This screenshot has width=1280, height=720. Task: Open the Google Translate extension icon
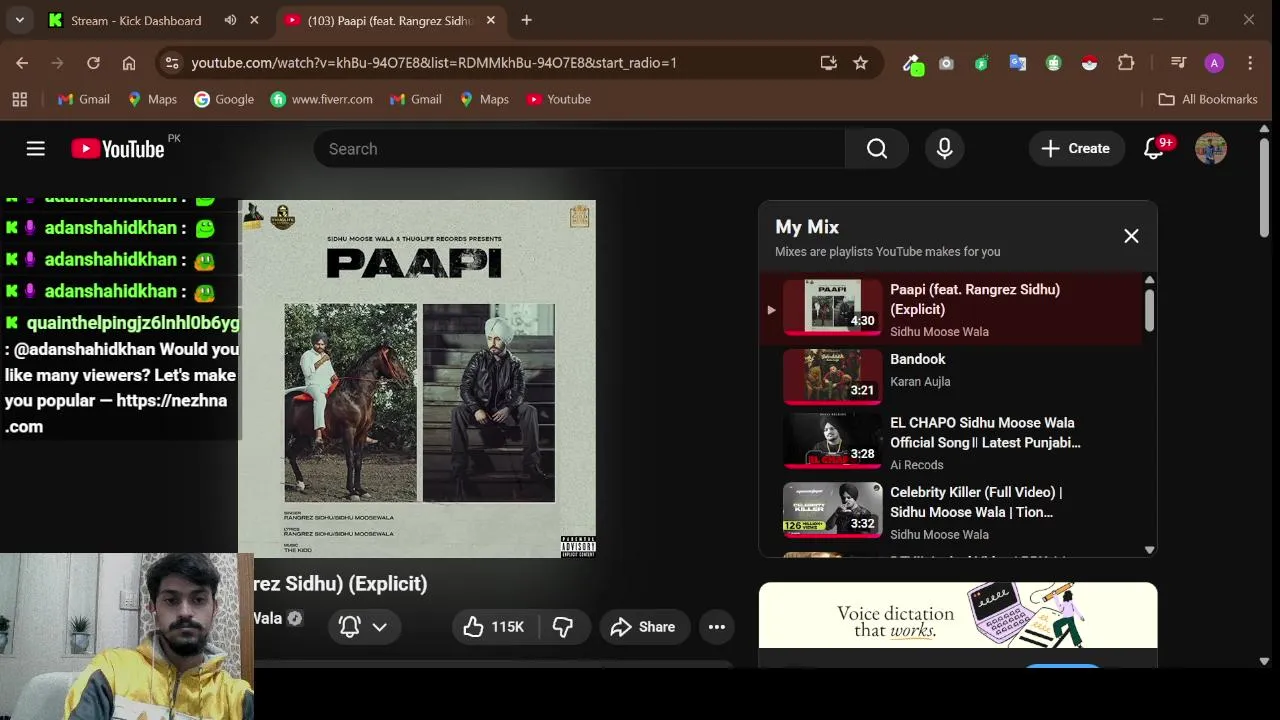[x=1018, y=63]
